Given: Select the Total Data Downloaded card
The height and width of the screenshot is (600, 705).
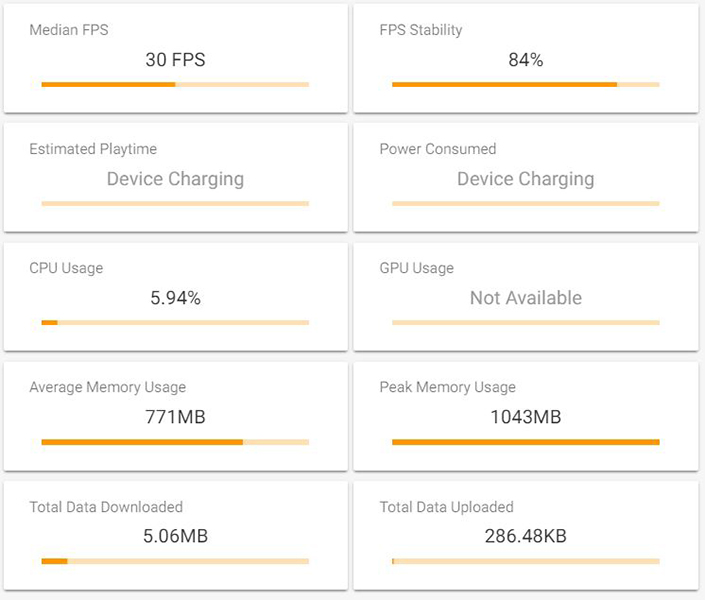Looking at the screenshot, I should tap(175, 536).
